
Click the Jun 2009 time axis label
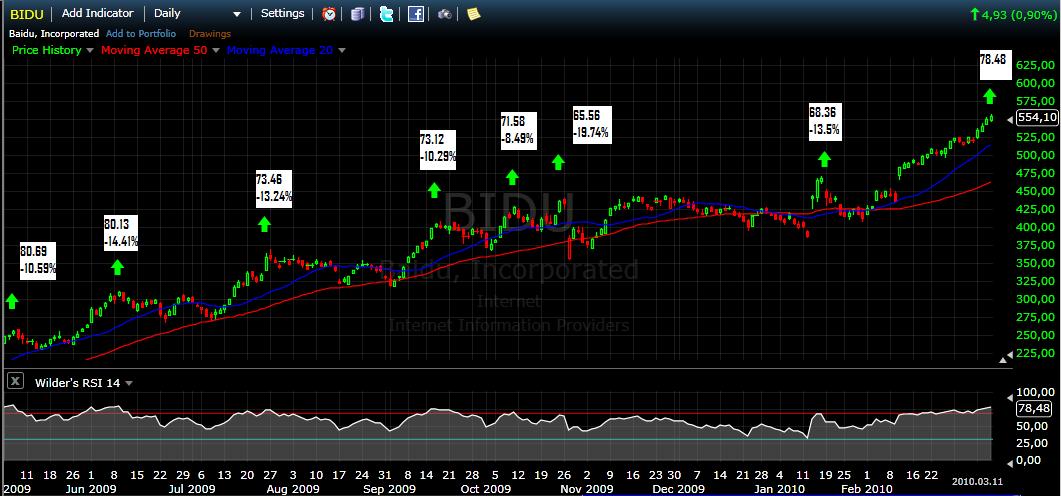coord(93,489)
